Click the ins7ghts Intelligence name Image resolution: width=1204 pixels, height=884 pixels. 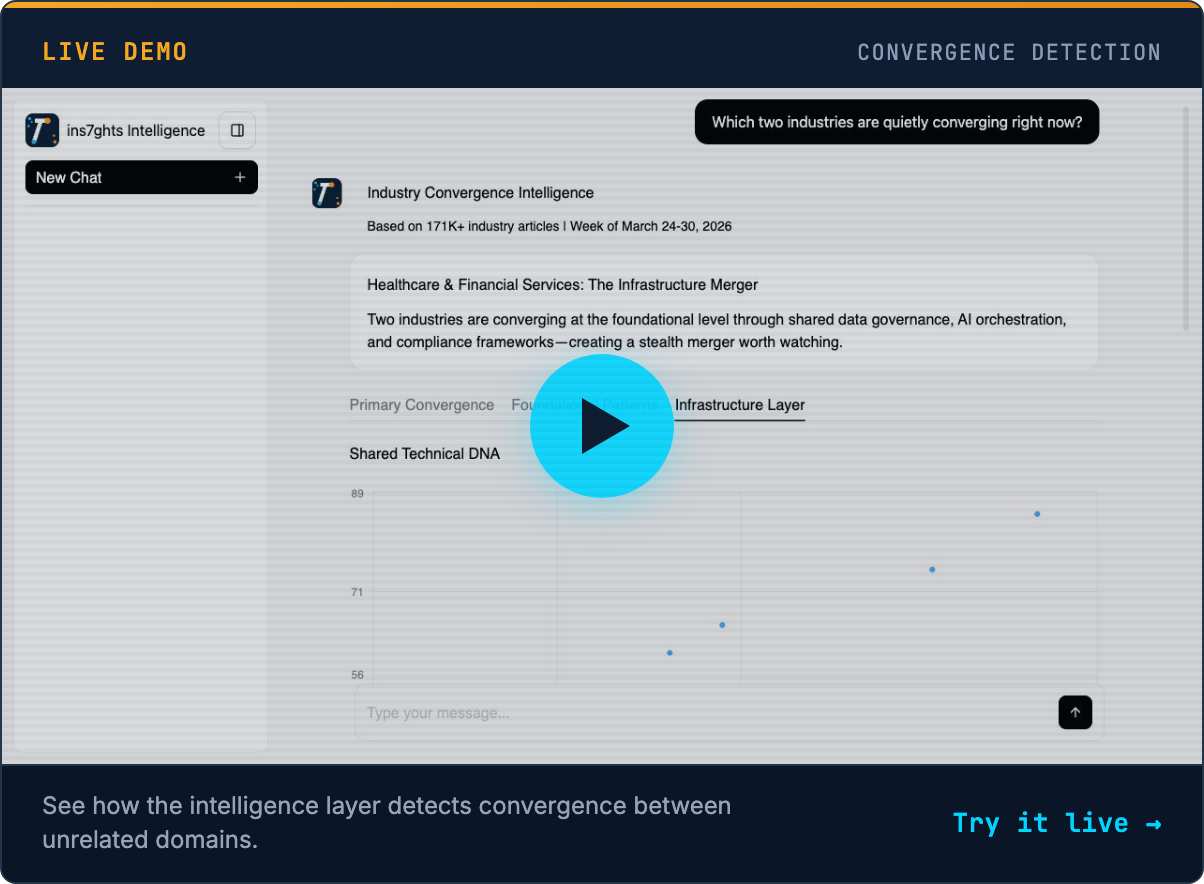point(136,130)
